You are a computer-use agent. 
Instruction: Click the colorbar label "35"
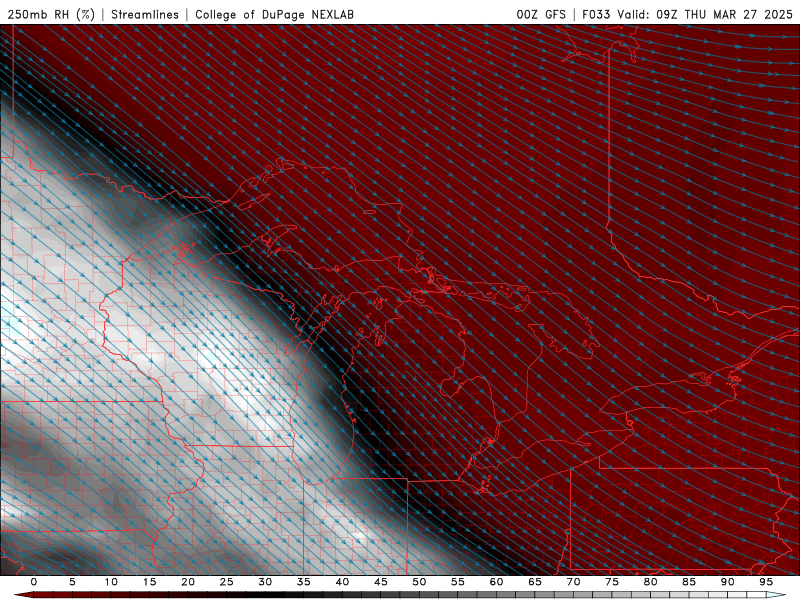304,582
